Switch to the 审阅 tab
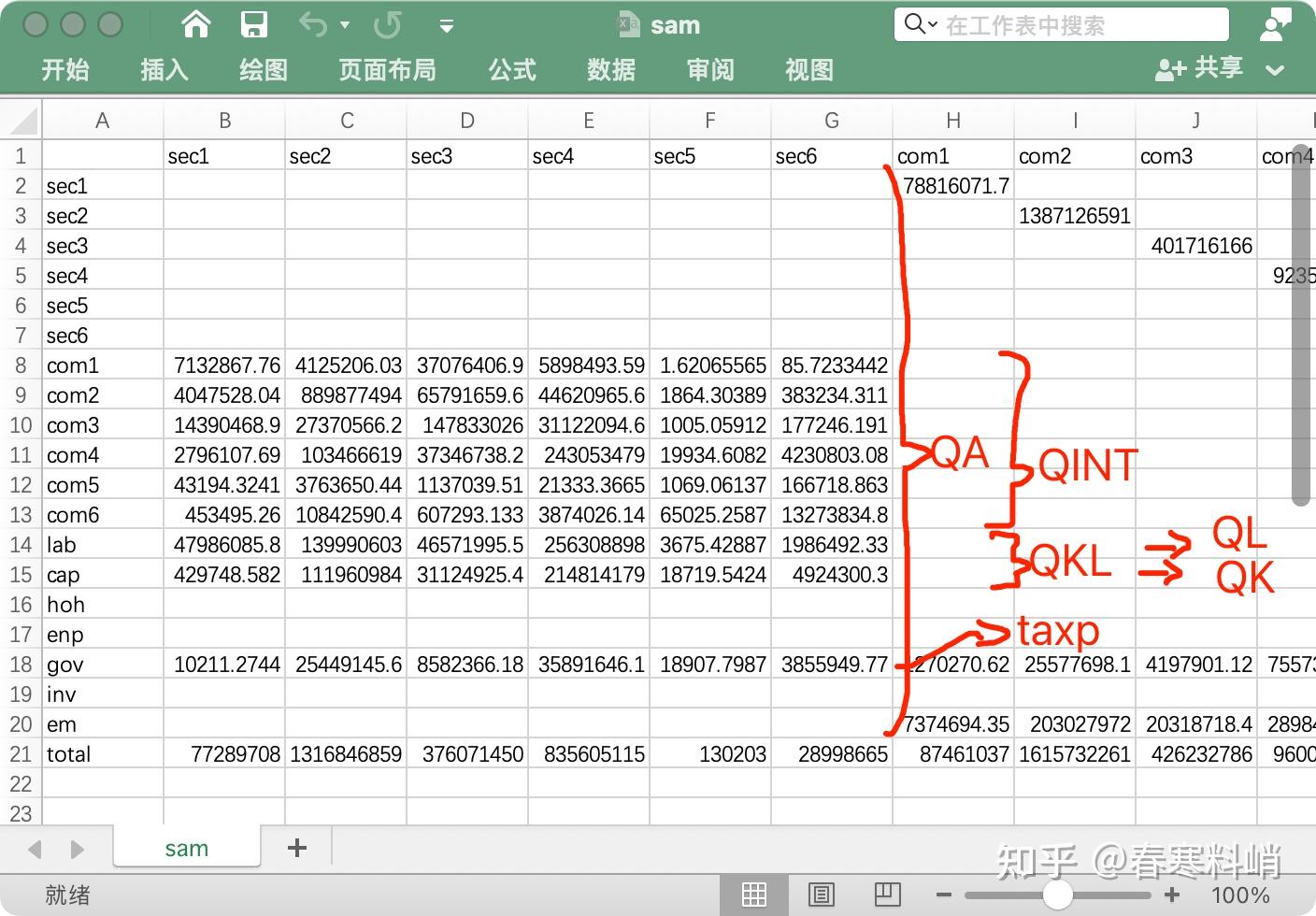Image resolution: width=1316 pixels, height=916 pixels. (710, 69)
